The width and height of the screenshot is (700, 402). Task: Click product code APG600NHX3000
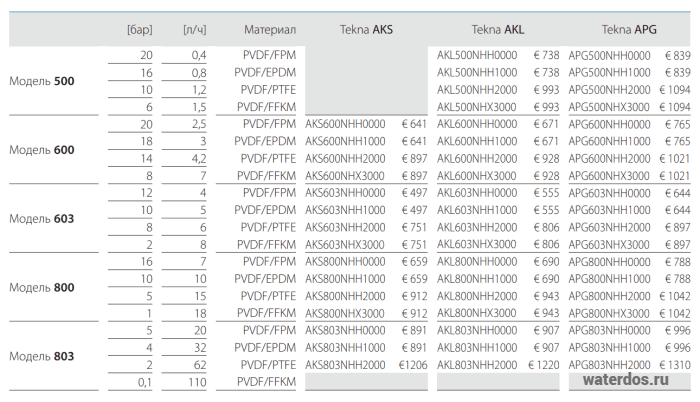609,176
